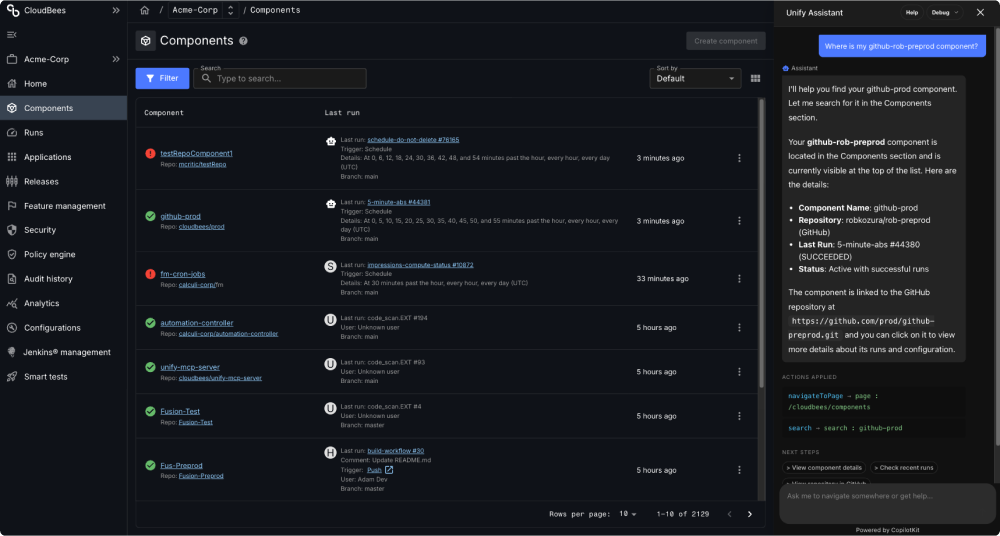Open the github-prod component link

[x=180, y=216]
